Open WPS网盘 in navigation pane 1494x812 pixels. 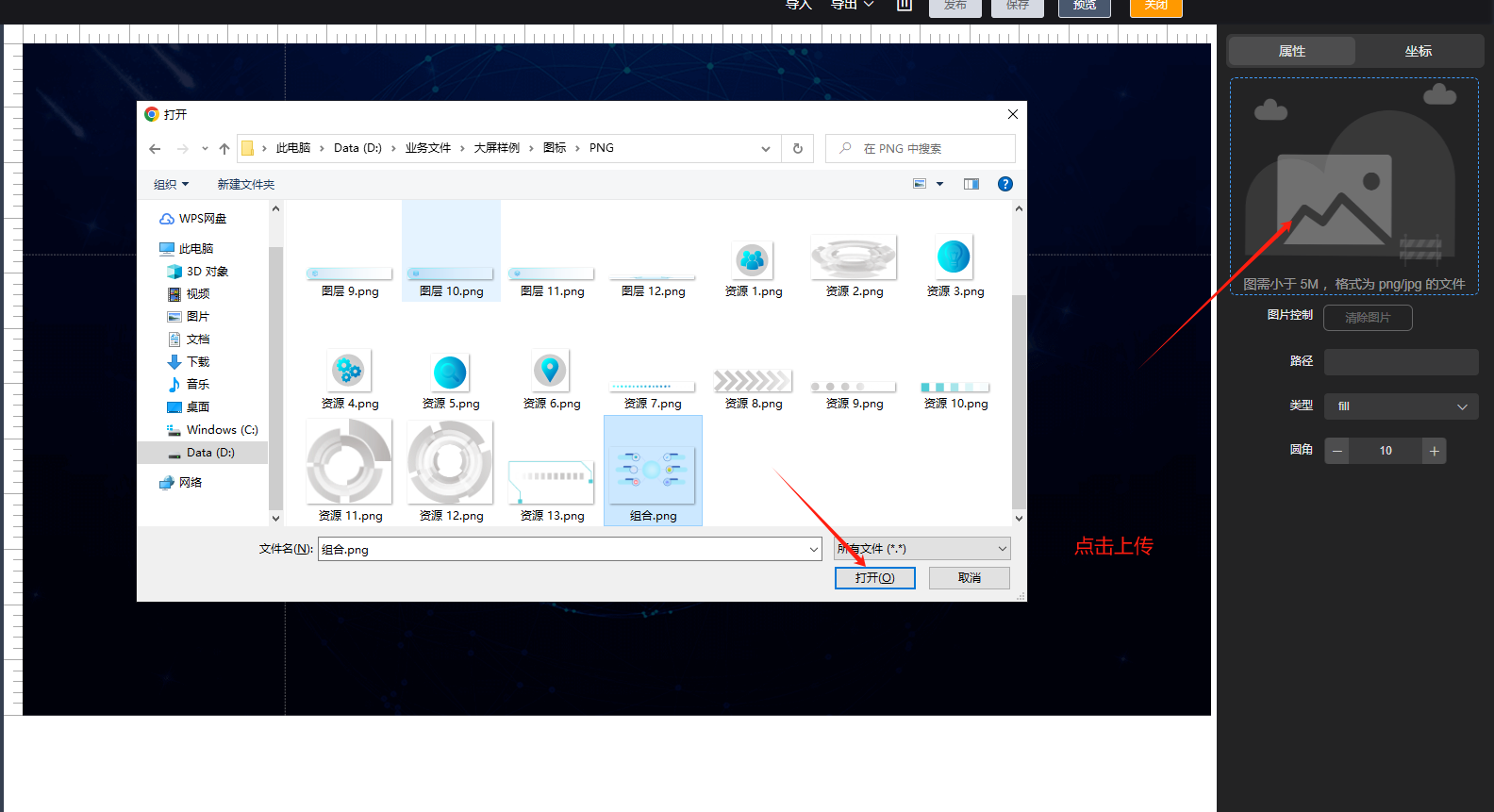tap(202, 219)
